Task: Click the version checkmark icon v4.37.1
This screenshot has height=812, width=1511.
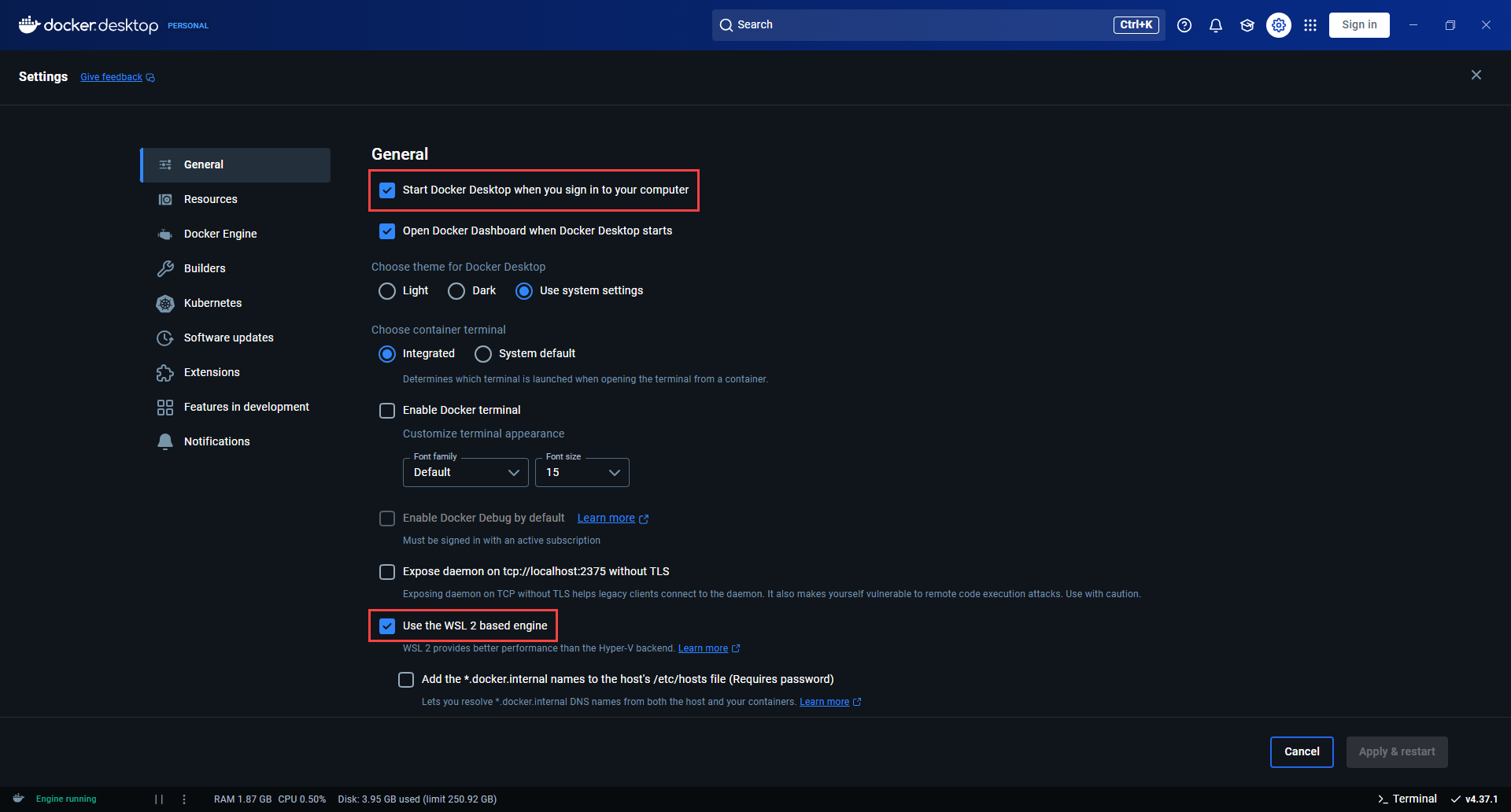Action: point(1456,799)
